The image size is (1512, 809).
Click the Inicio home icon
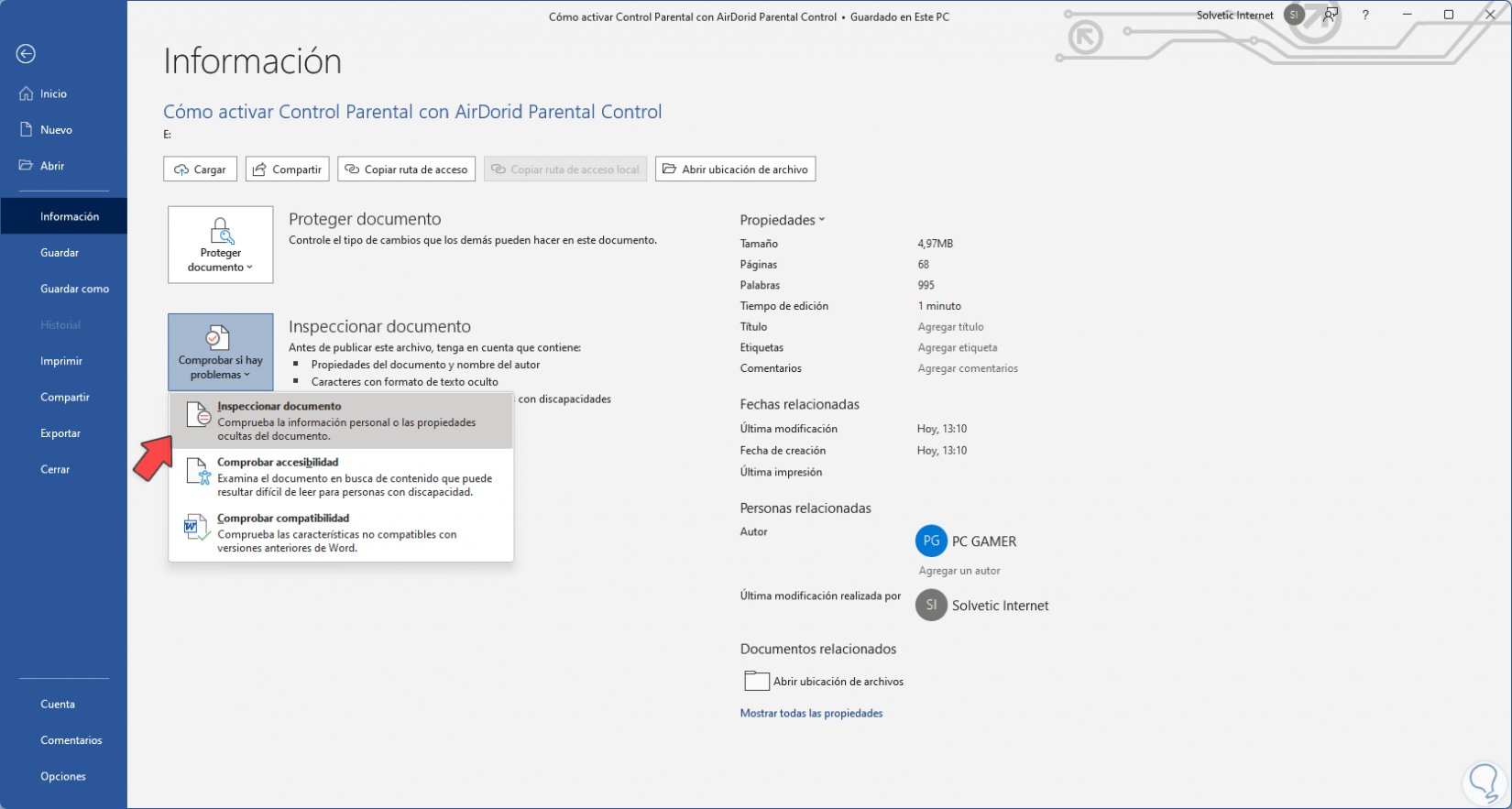click(x=26, y=93)
